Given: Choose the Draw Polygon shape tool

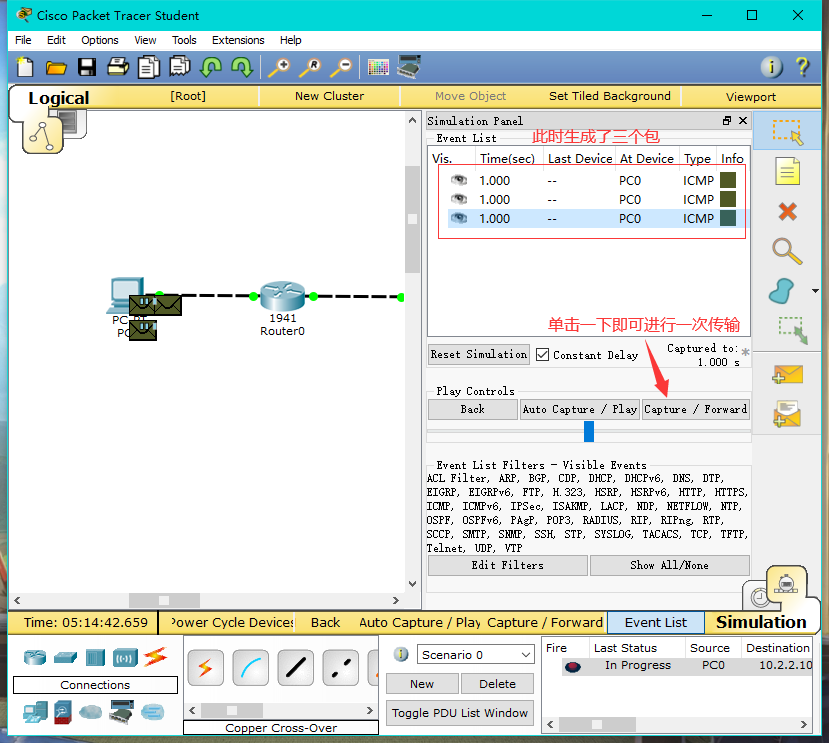Looking at the screenshot, I should (781, 291).
